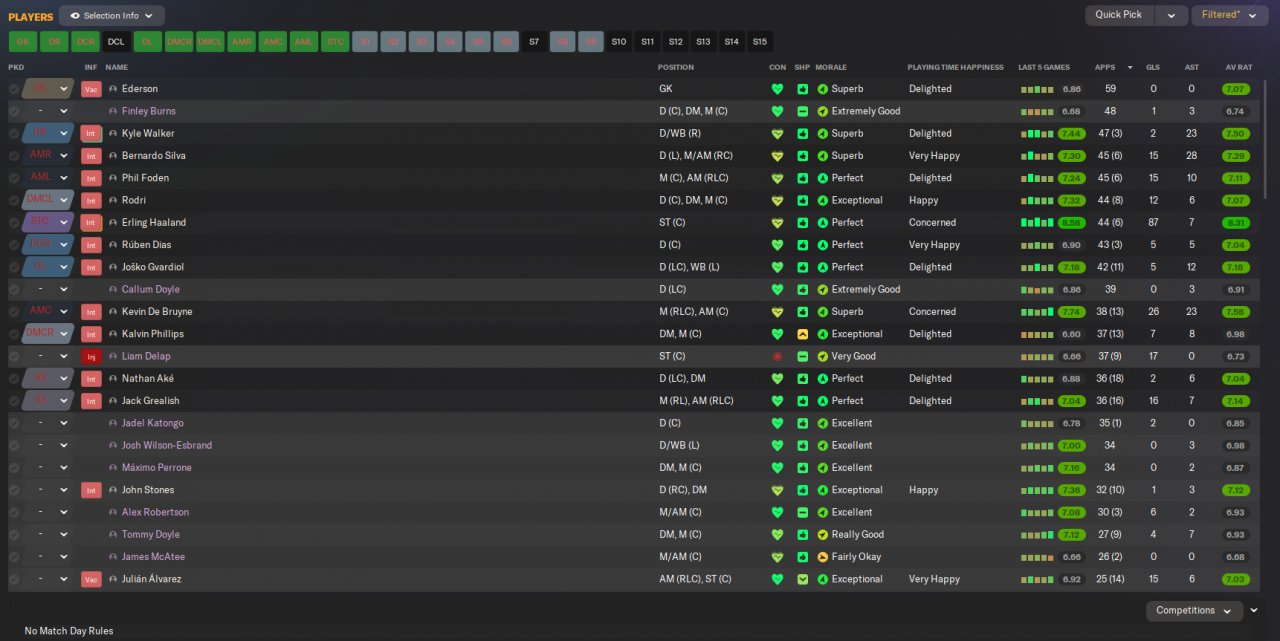Screen dimensions: 1280x641
Task: Select the DCL position slot tab
Action: pyautogui.click(x=116, y=42)
